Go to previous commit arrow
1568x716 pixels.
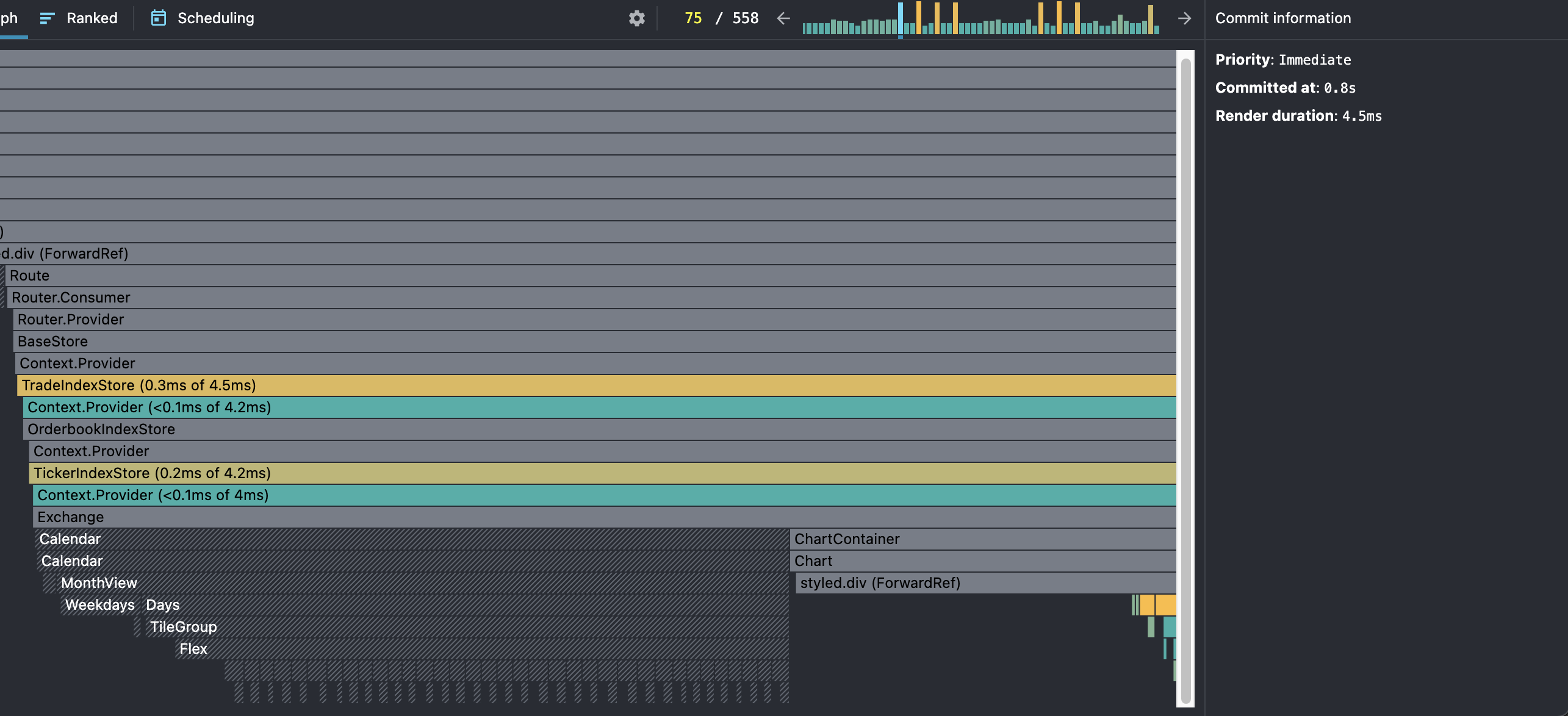[x=783, y=18]
